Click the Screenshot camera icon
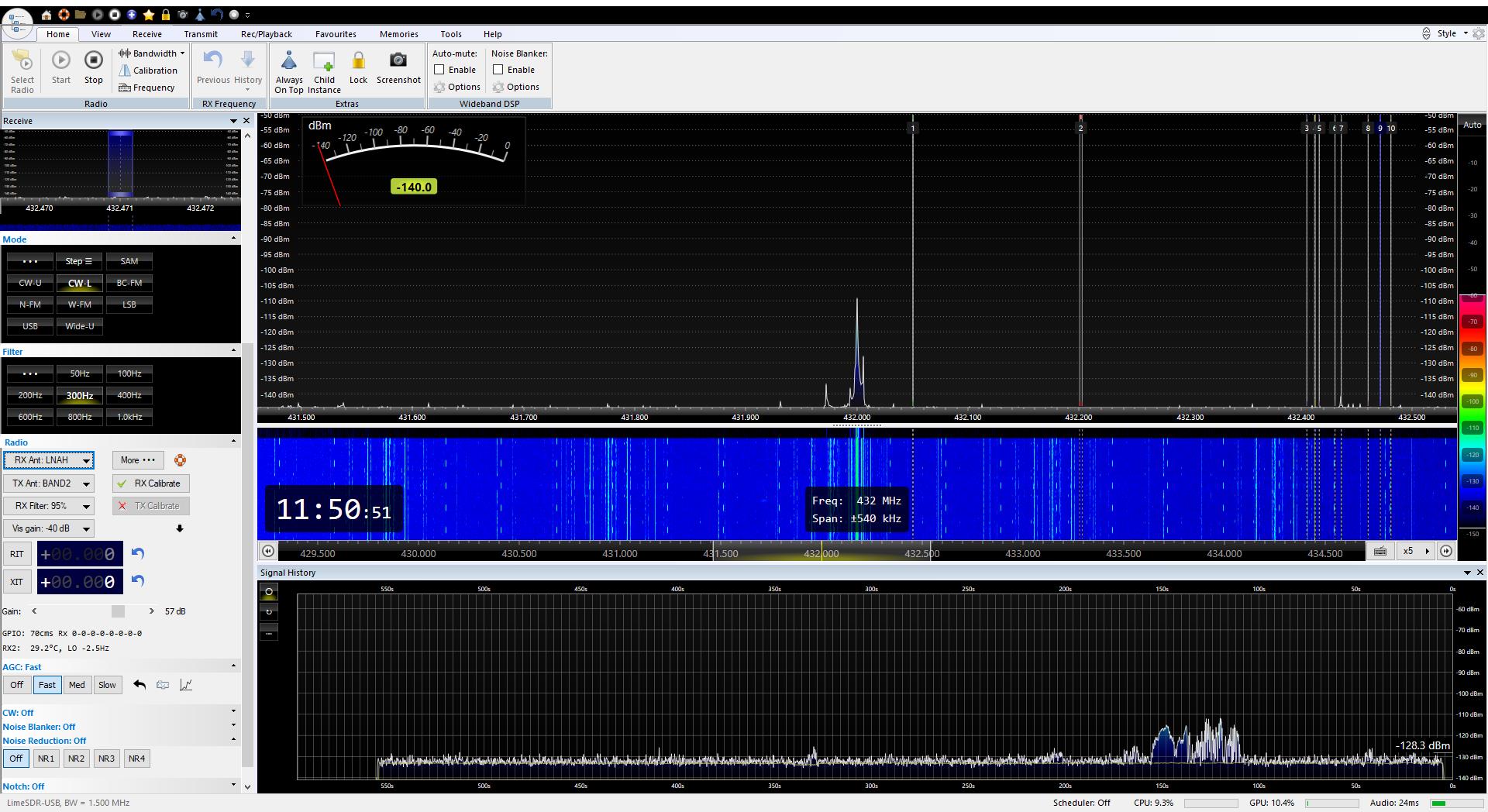 pos(398,61)
